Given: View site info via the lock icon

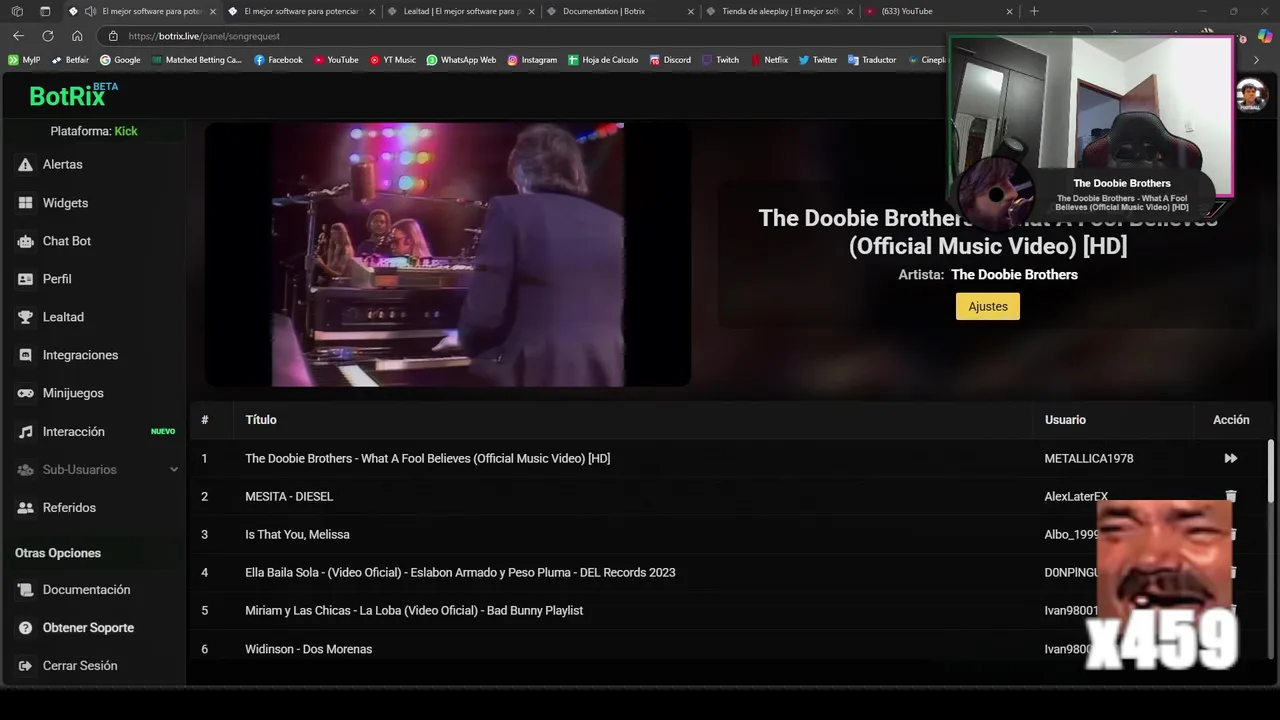Looking at the screenshot, I should [113, 36].
